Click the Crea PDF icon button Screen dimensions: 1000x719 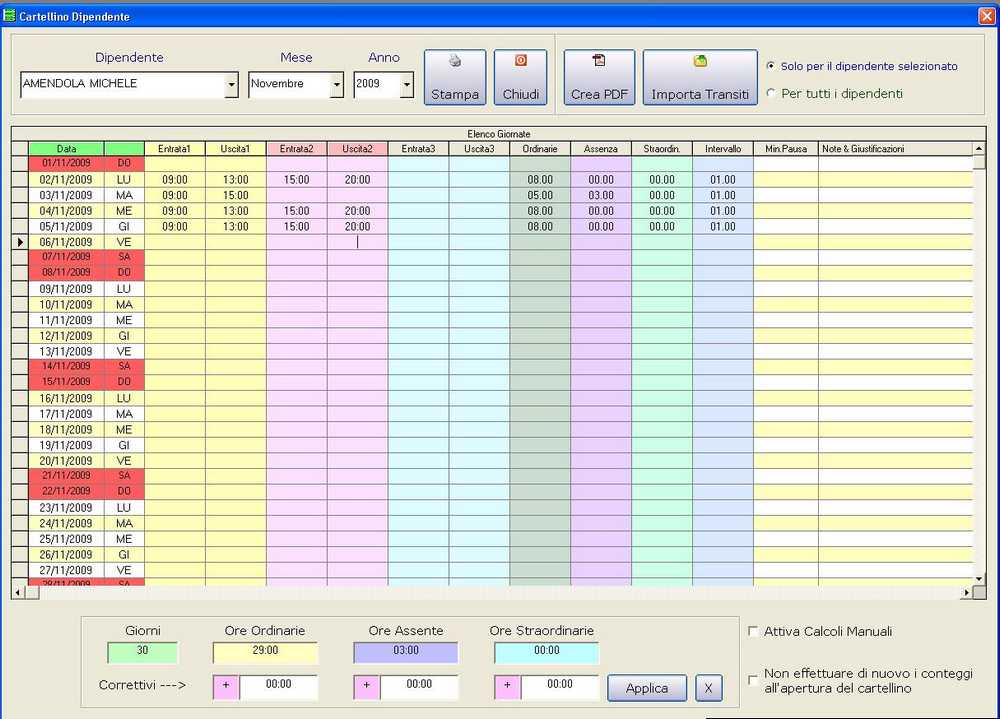[599, 77]
